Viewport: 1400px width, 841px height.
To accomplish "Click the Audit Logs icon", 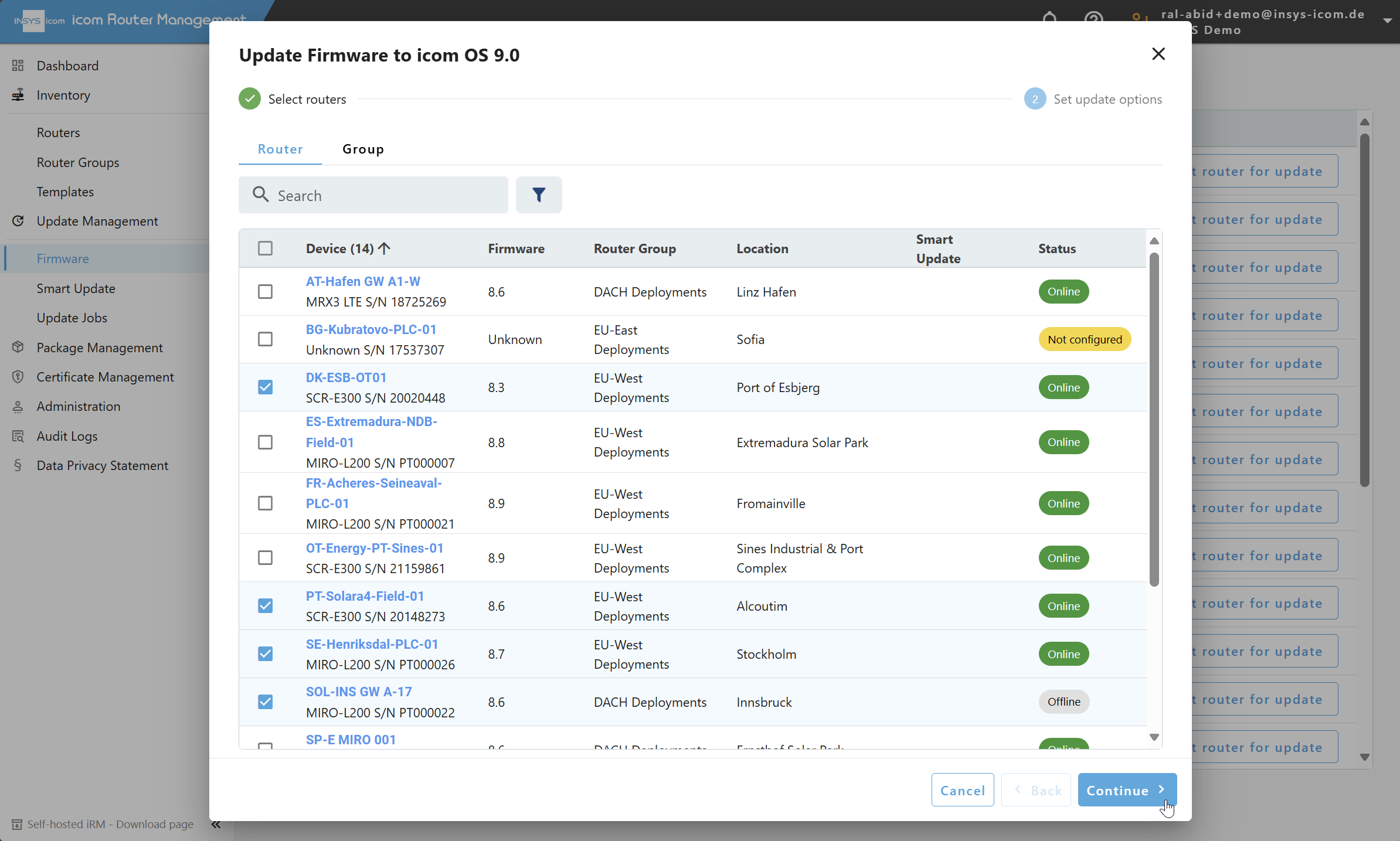I will (x=18, y=436).
